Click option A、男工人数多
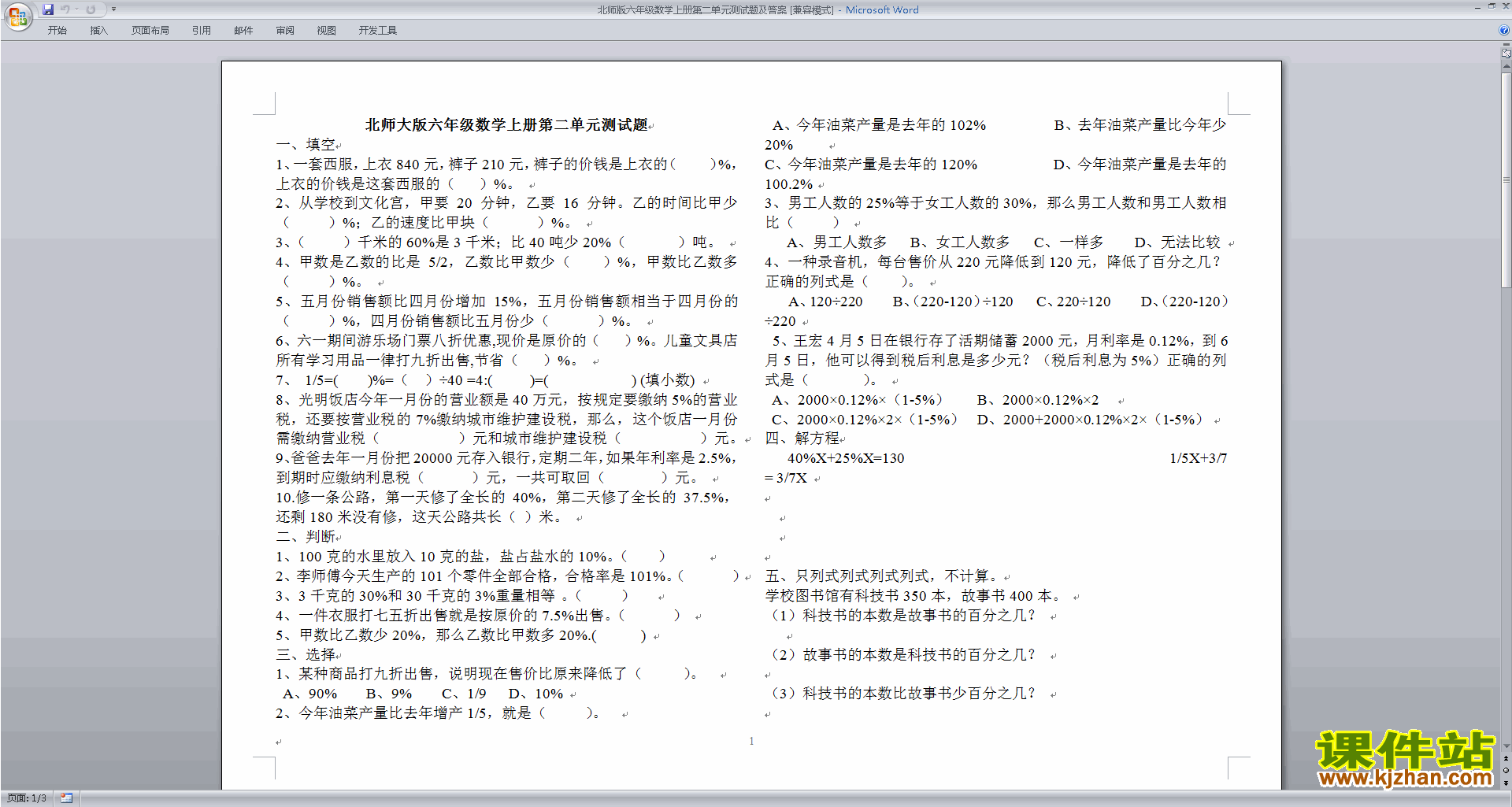 [837, 242]
